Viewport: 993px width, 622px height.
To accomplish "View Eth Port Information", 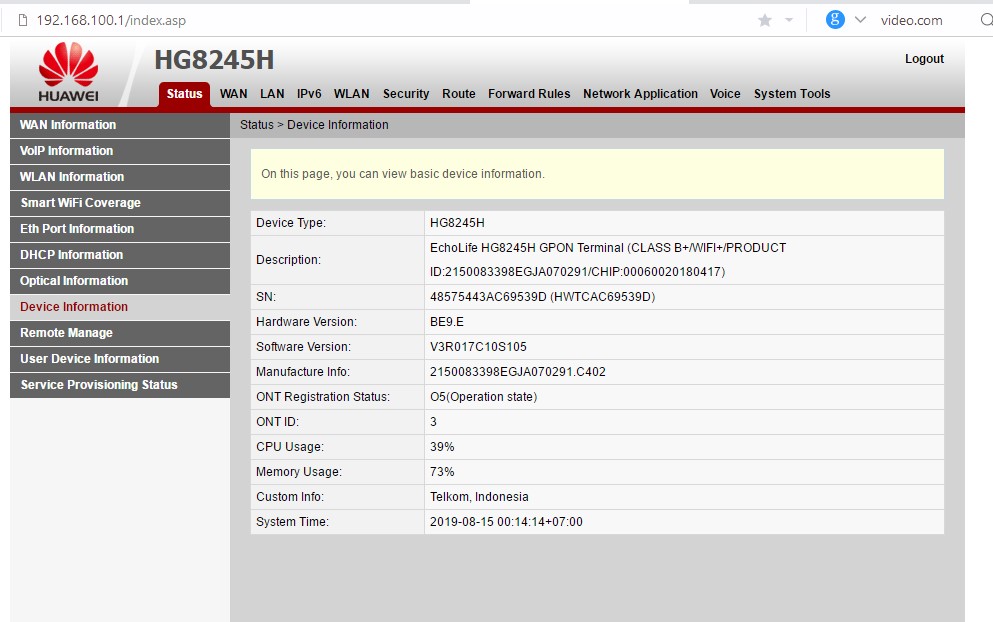I will pos(120,229).
